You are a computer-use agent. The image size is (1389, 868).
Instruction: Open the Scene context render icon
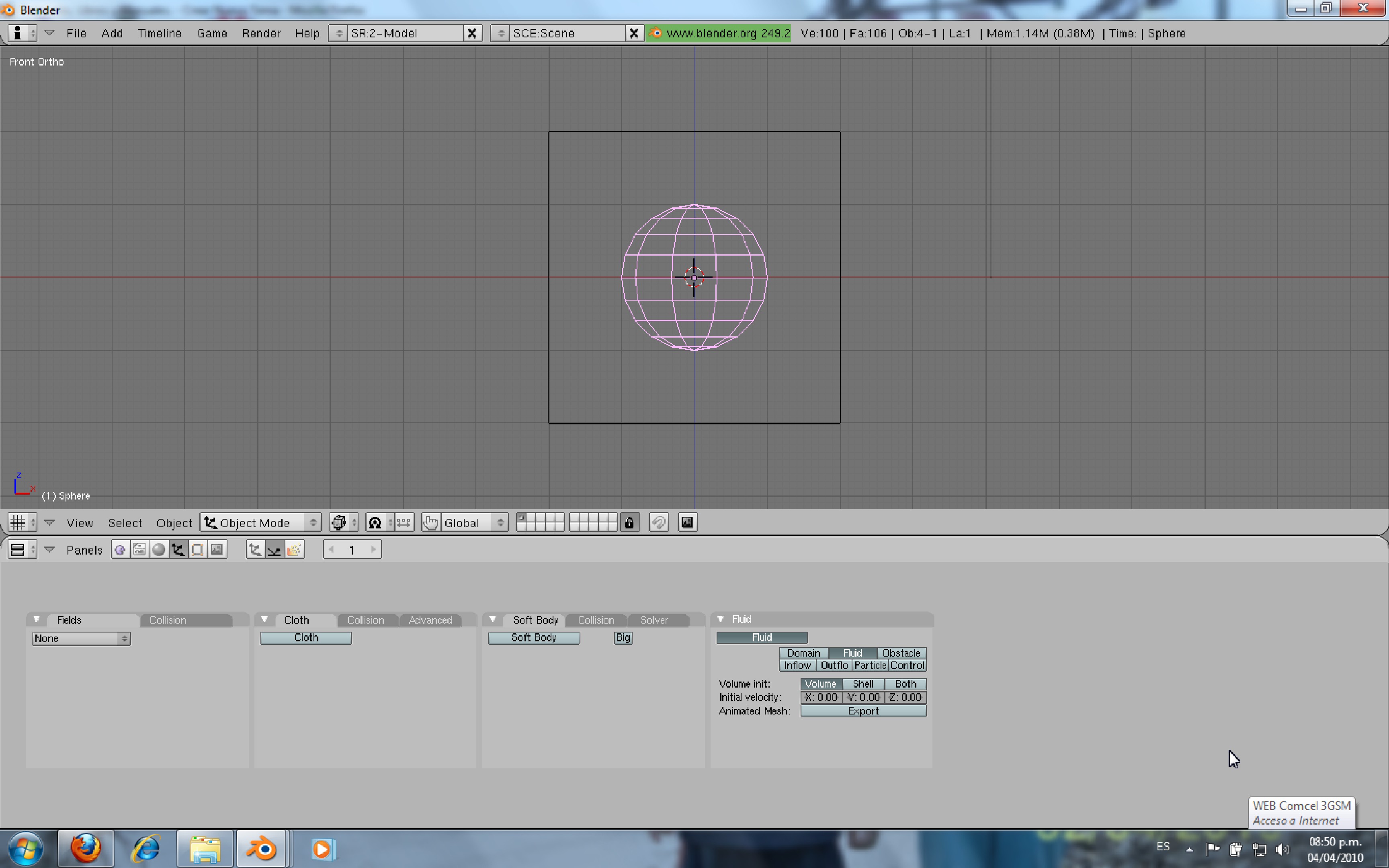click(x=217, y=549)
